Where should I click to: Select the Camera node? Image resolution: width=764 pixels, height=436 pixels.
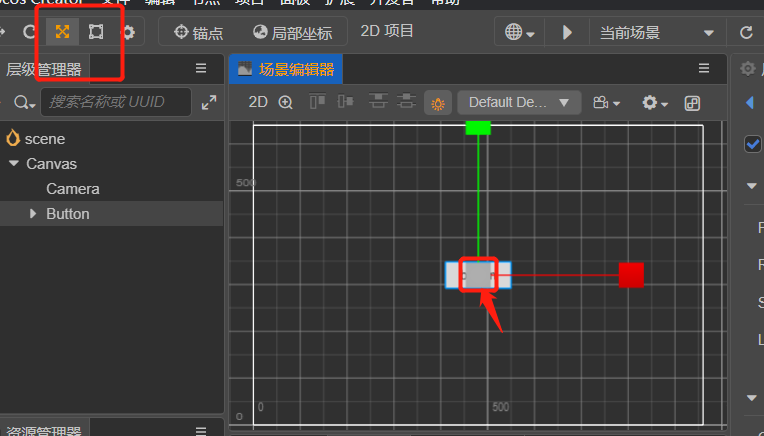coord(73,189)
